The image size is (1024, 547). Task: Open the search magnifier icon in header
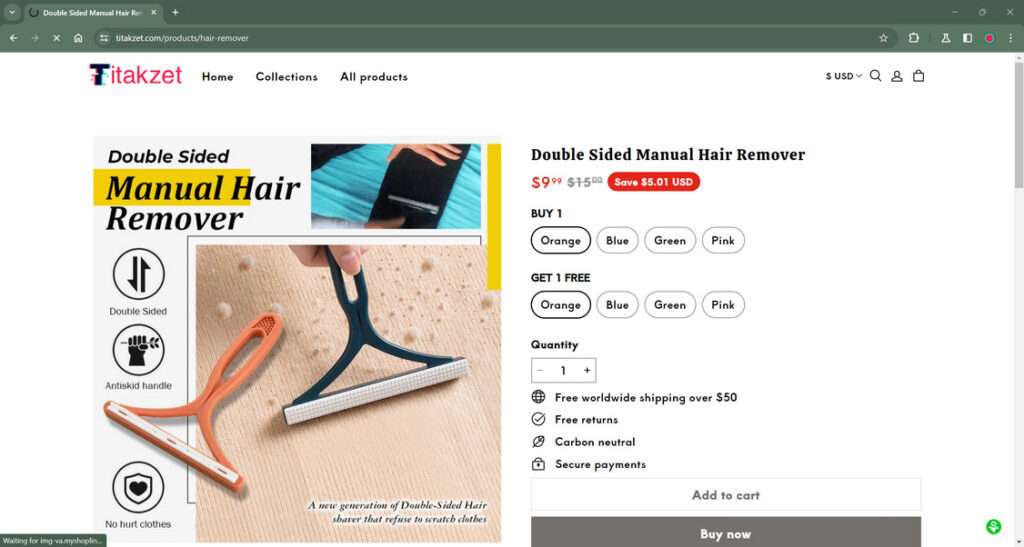(875, 76)
